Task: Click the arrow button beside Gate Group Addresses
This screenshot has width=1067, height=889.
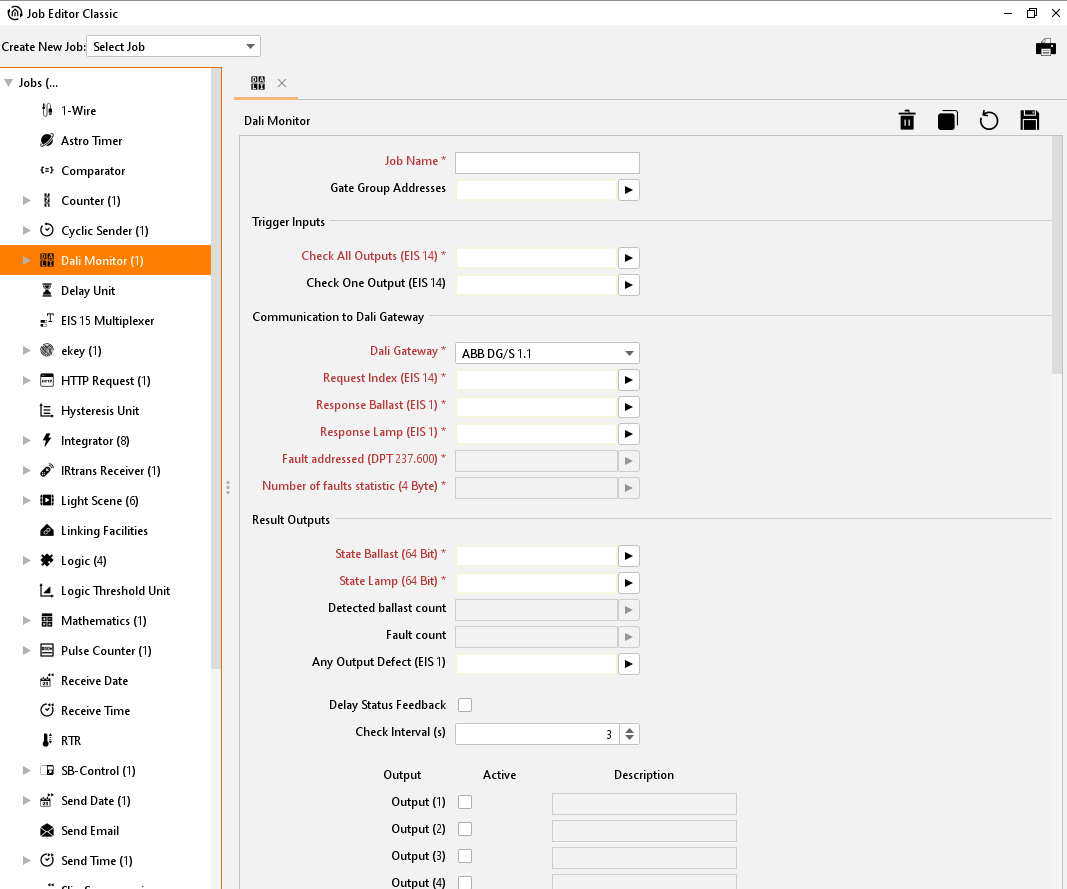Action: click(628, 190)
